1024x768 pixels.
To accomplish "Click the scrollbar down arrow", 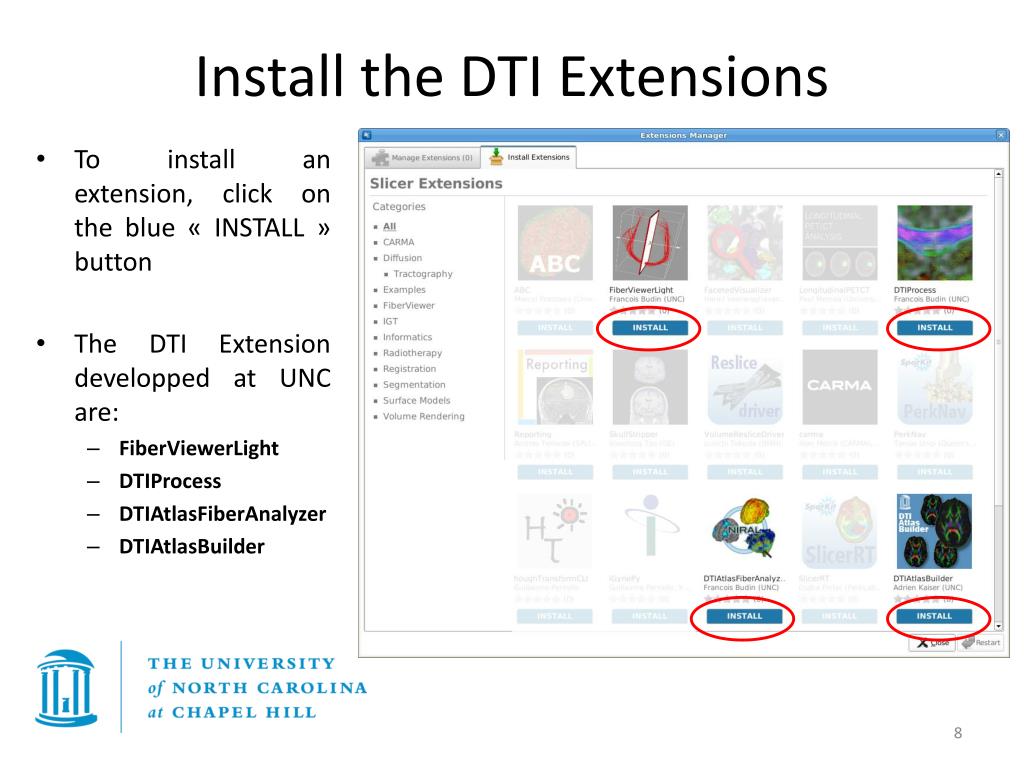I will pyautogui.click(x=998, y=626).
